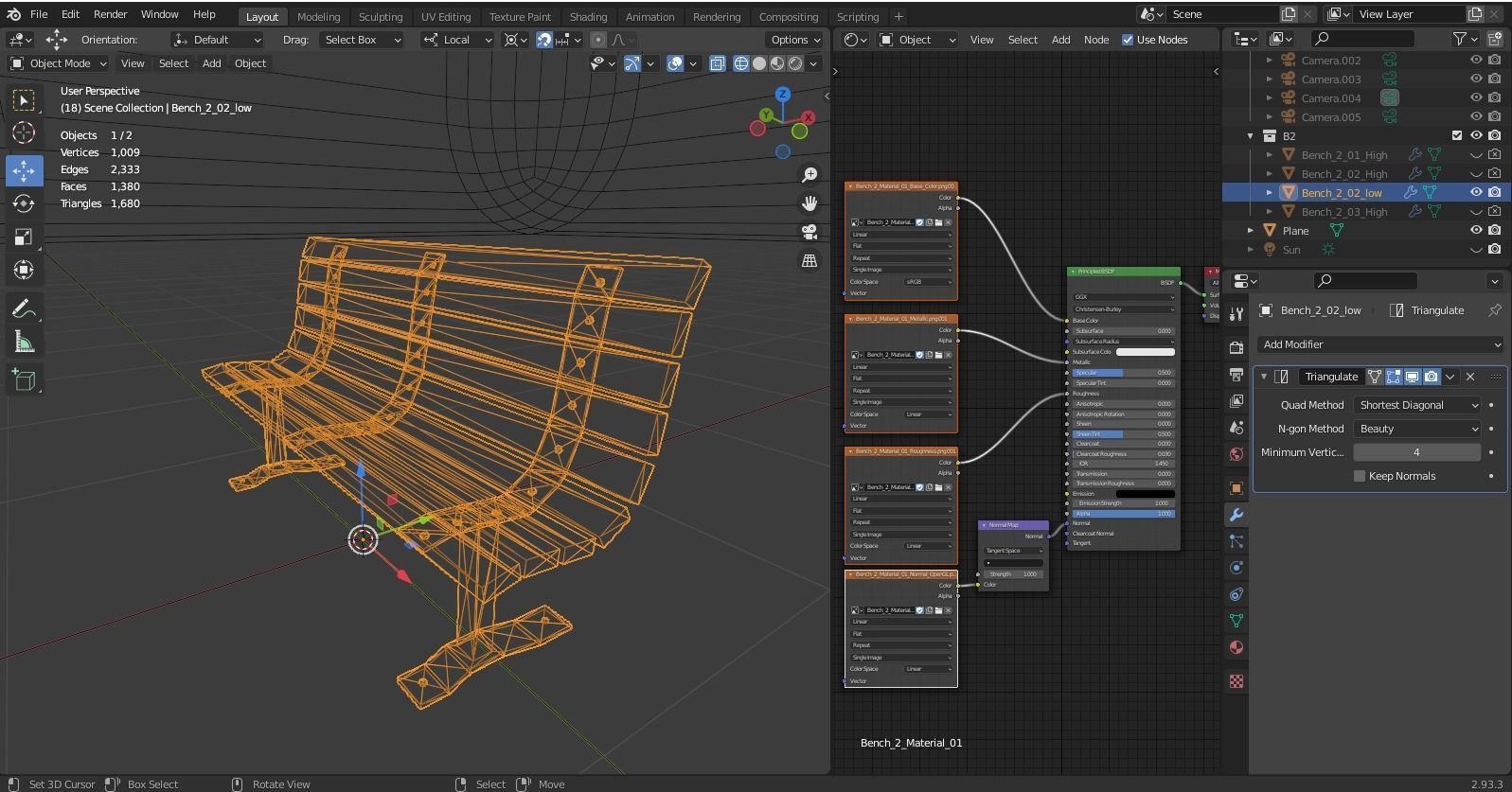
Task: Click the Blender logo menu icon
Action: [13, 14]
